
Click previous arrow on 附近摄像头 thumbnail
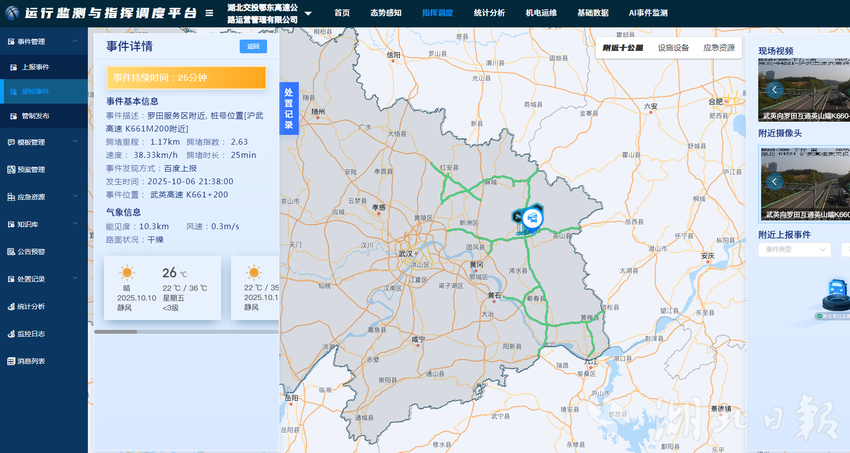774,181
